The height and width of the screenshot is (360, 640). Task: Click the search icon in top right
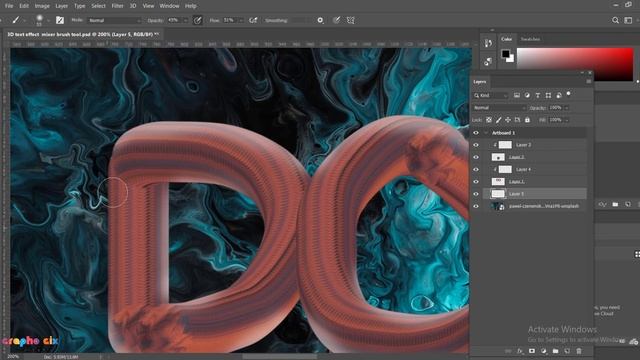(x=615, y=20)
